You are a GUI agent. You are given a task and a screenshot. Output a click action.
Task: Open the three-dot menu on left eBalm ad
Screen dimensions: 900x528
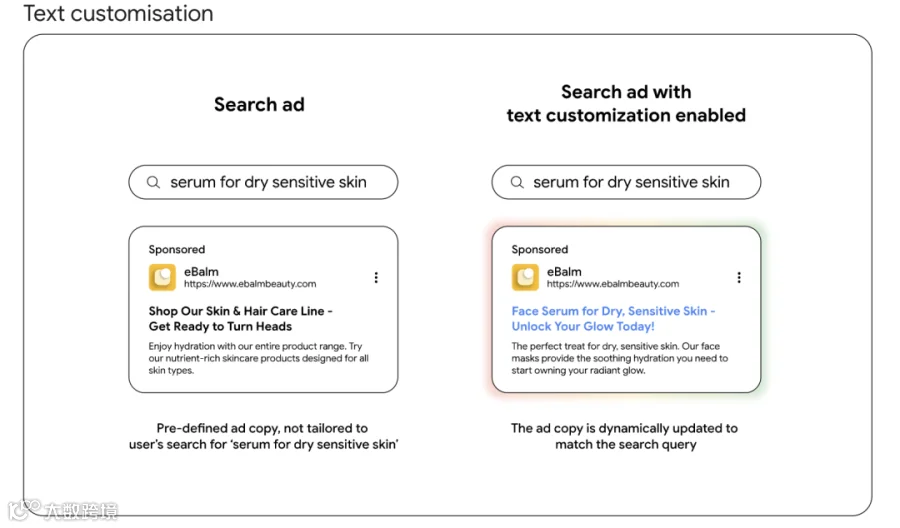[x=376, y=278]
